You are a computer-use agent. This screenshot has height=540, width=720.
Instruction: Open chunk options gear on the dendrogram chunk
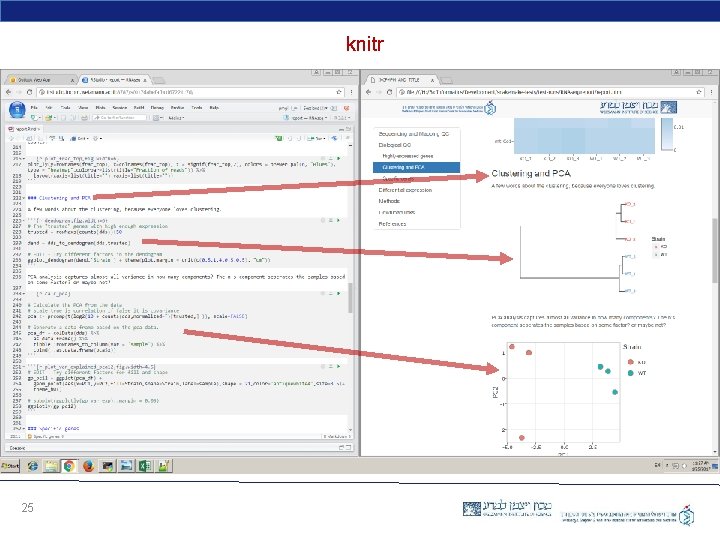click(323, 220)
